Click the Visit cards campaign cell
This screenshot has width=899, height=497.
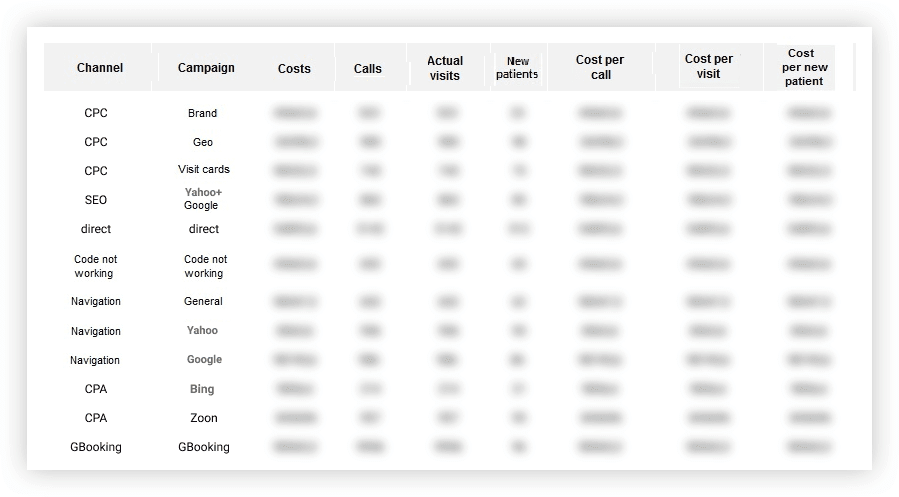pos(204,169)
